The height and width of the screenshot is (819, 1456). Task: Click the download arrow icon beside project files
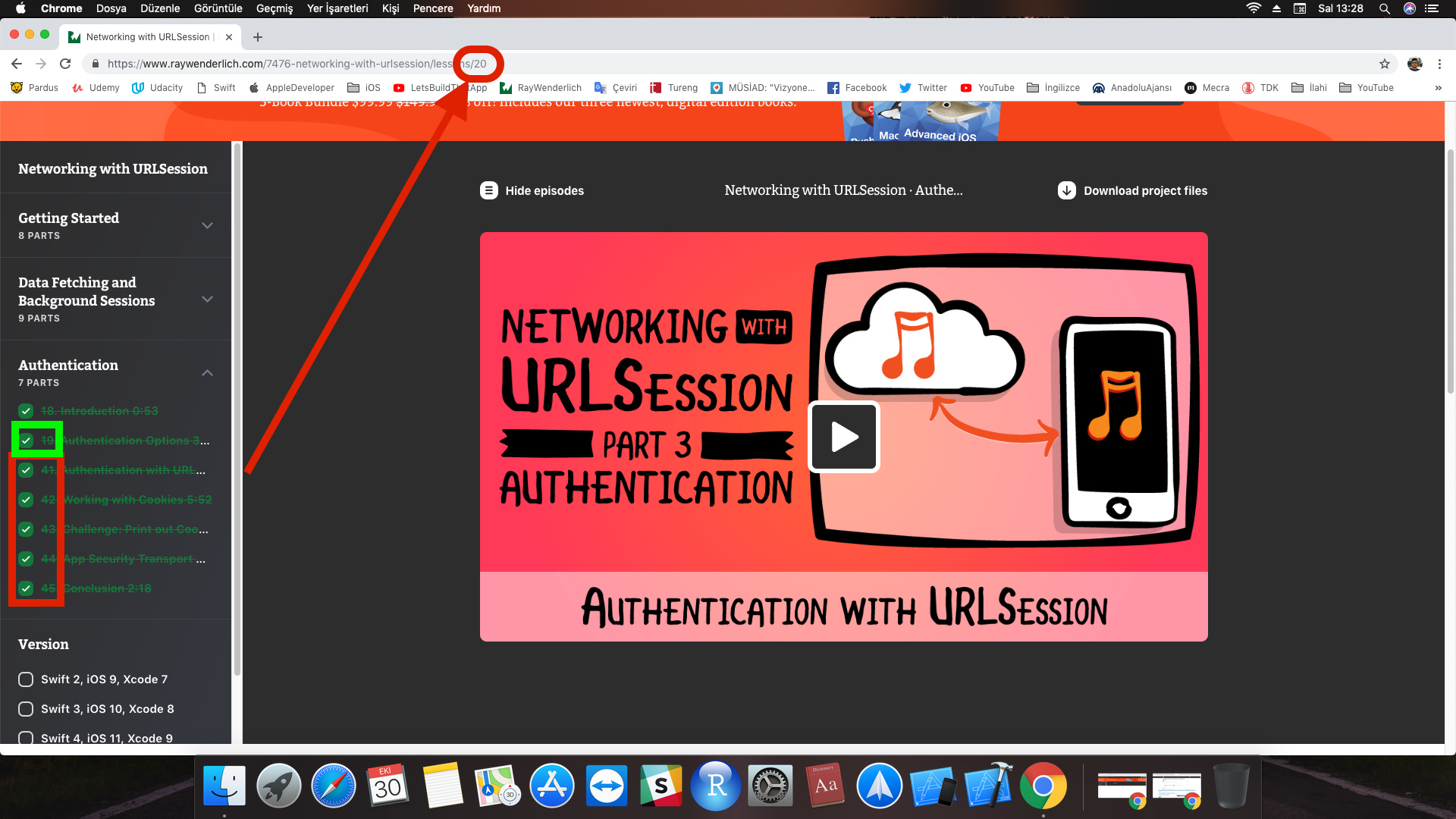1067,190
